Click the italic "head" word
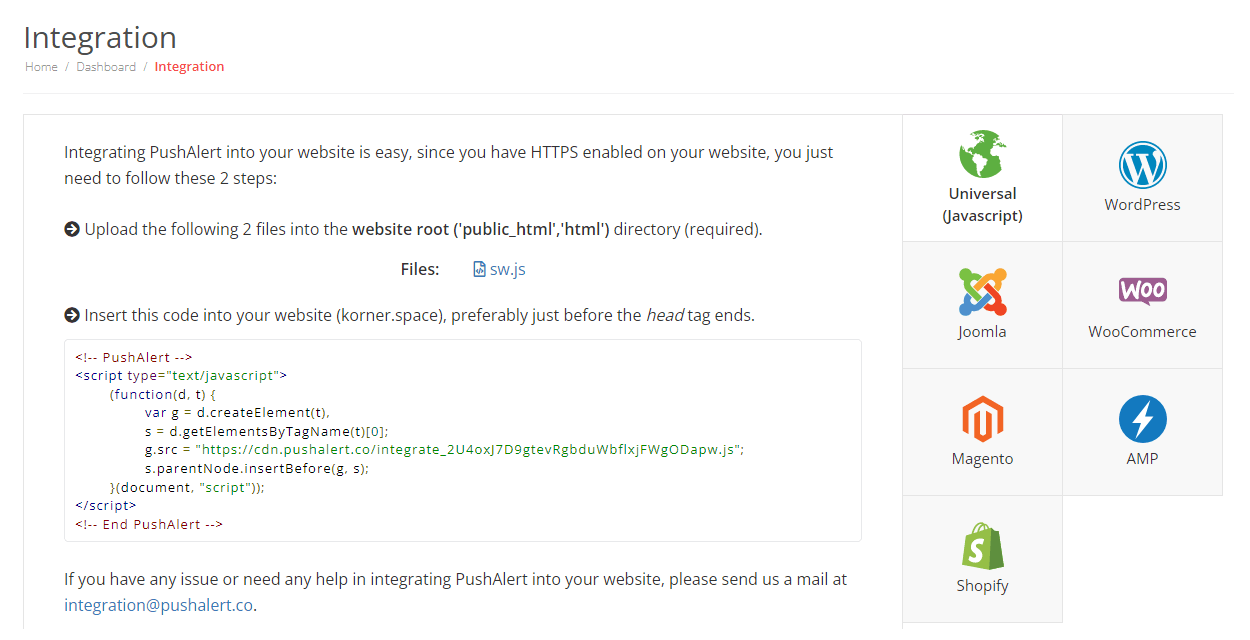 coord(665,315)
